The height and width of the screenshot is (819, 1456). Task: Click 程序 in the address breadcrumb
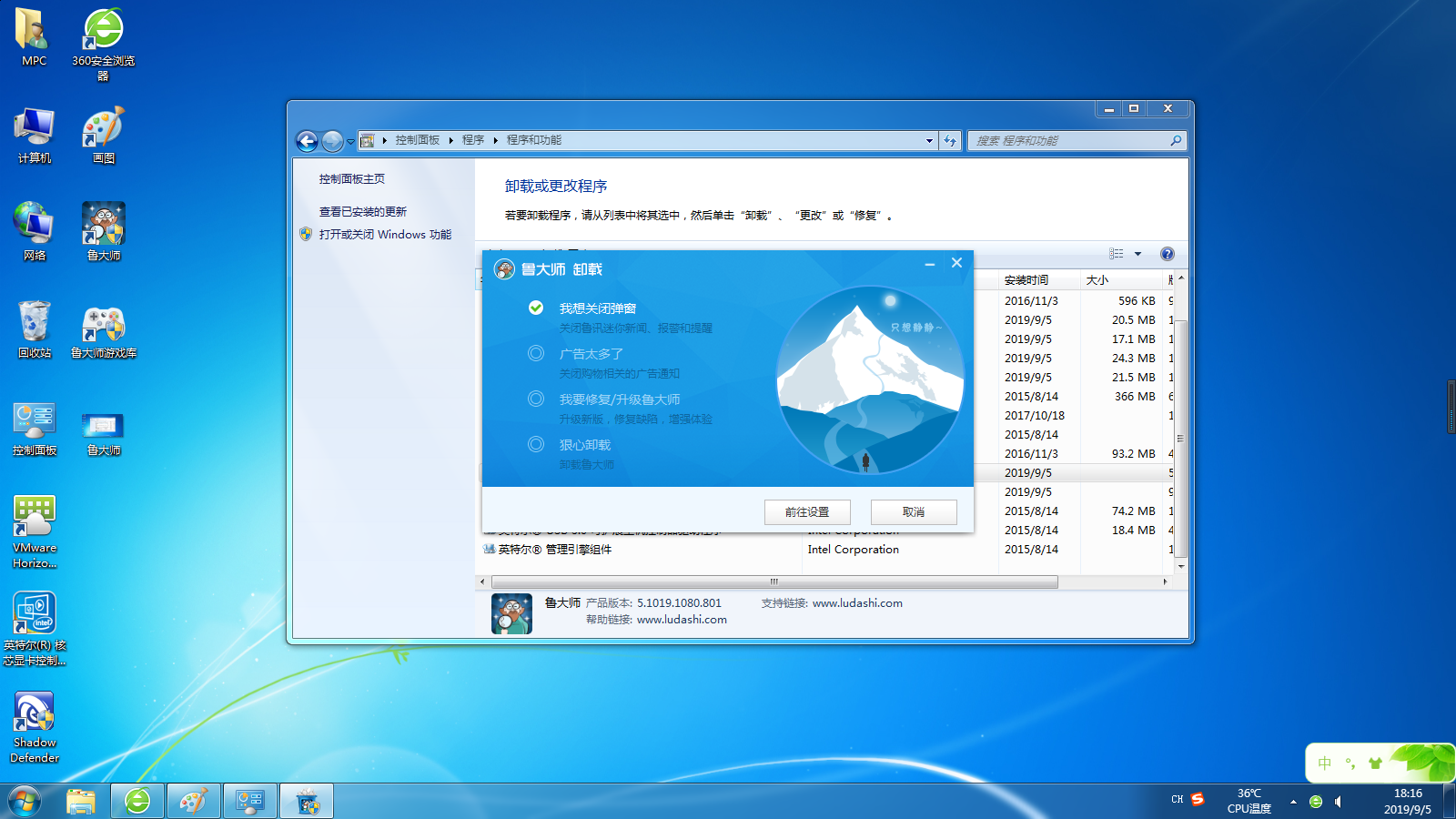pos(473,140)
